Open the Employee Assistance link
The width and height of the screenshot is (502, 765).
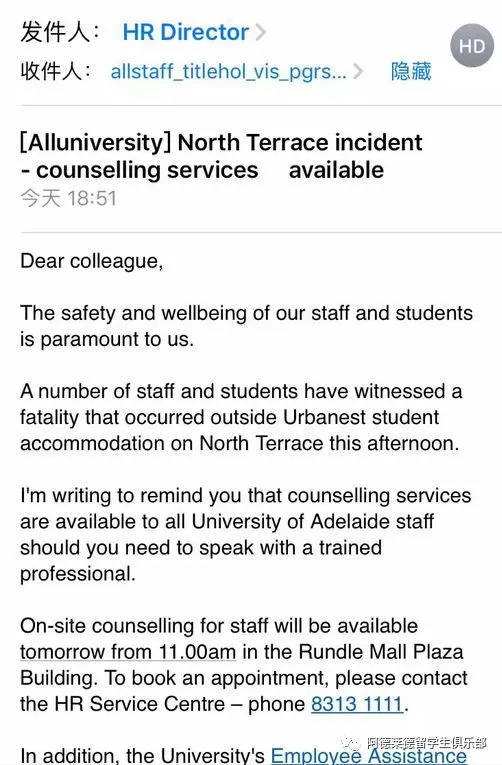point(369,756)
